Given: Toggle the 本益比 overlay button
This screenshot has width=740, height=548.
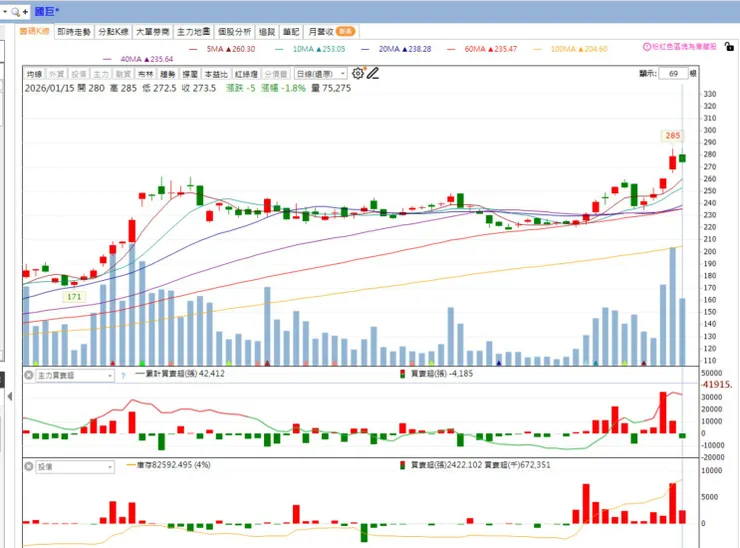Looking at the screenshot, I should [216, 74].
